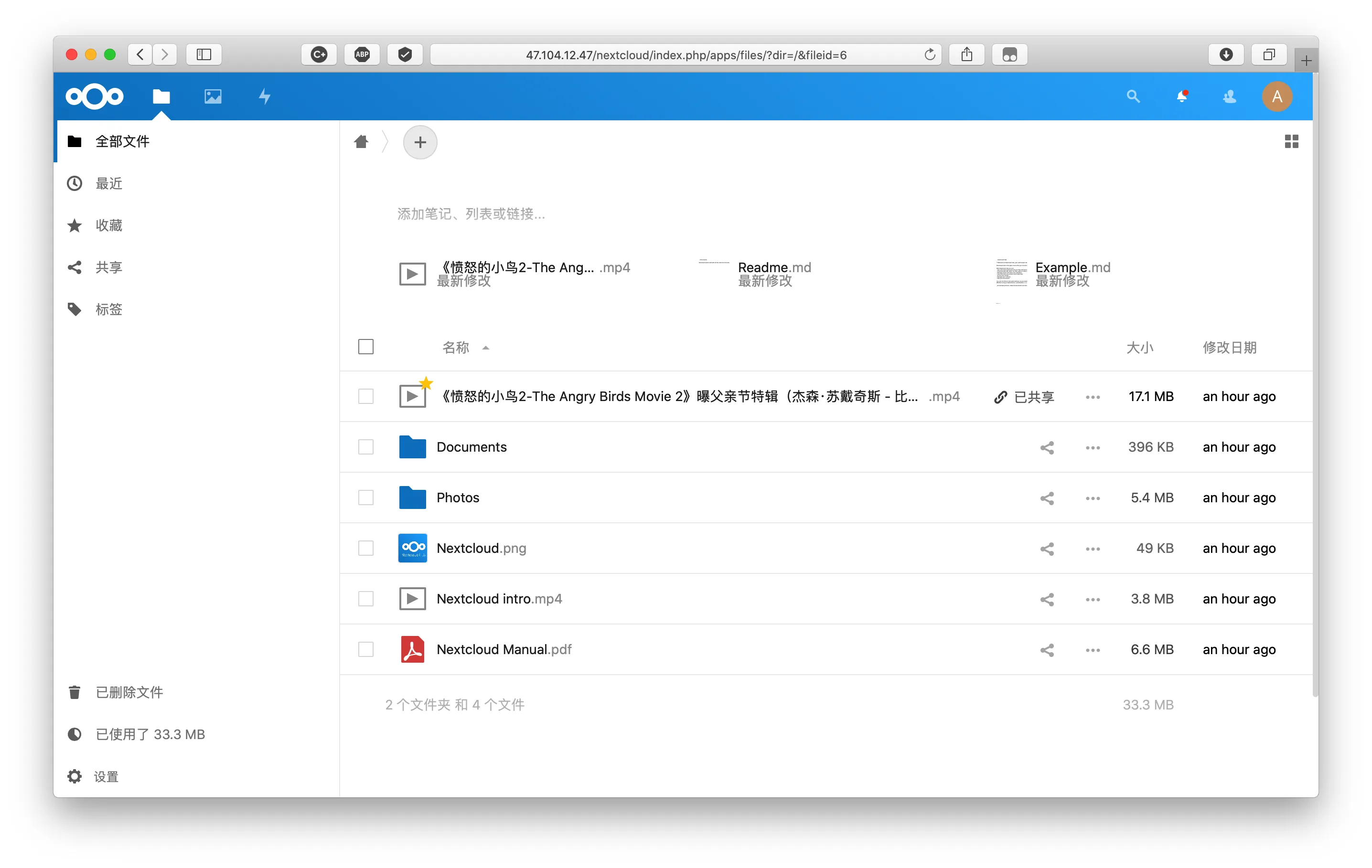Open more actions for Nextcloud Manual.pdf
This screenshot has height=868, width=1372.
[1093, 650]
